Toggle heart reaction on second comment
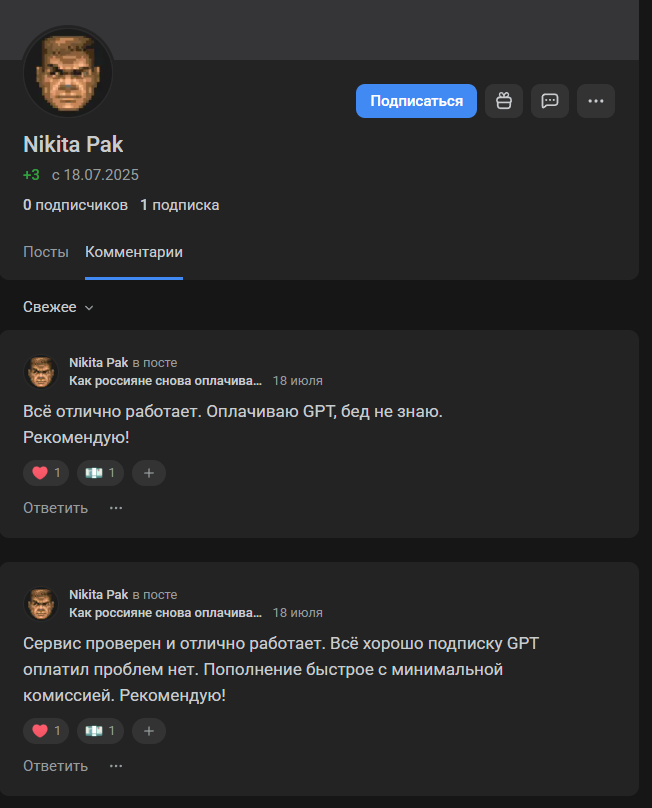Screen dimensions: 652x808 coord(47,731)
